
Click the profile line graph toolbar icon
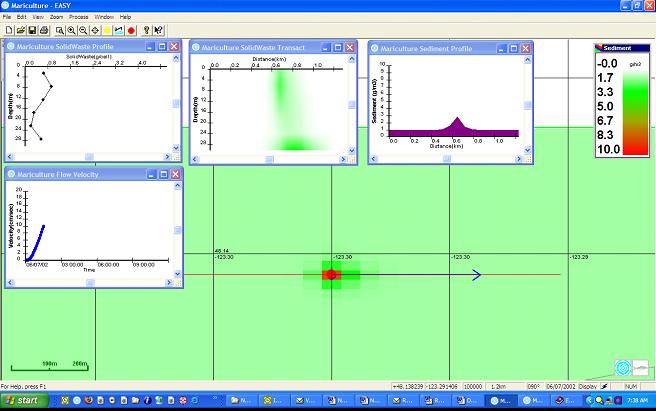click(x=118, y=30)
